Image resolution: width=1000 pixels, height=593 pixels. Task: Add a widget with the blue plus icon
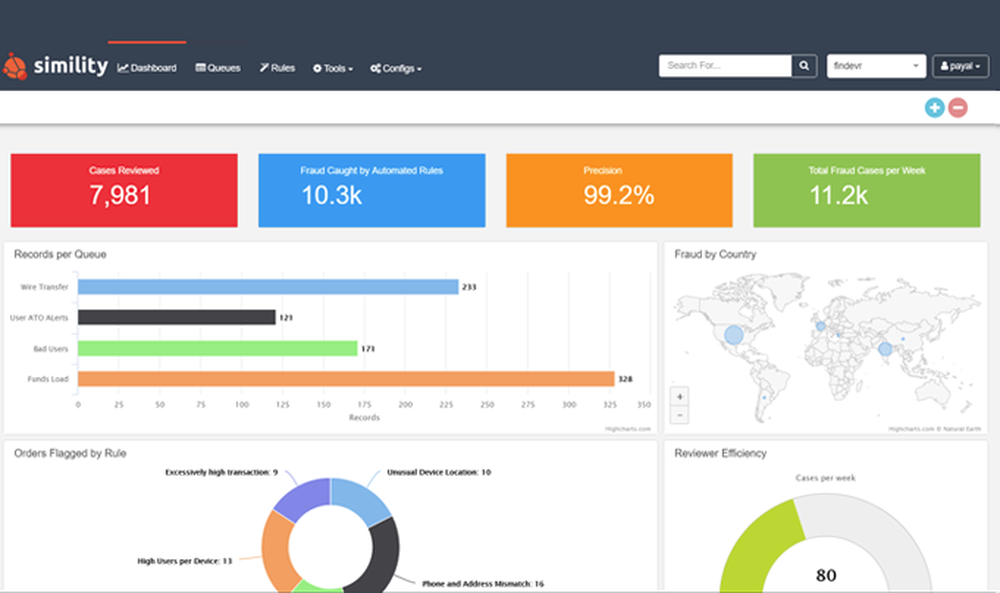935,108
